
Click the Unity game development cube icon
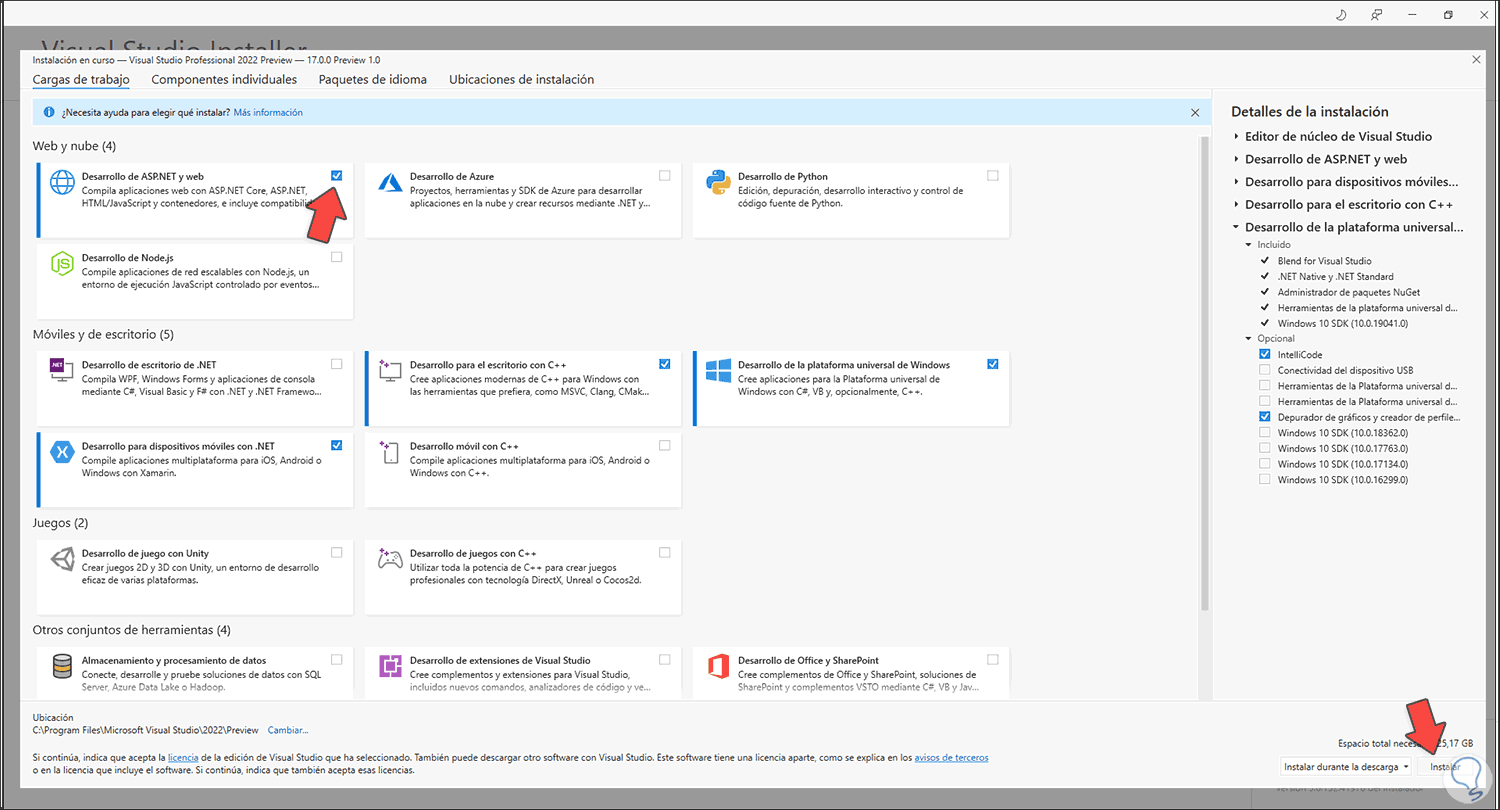[62, 559]
